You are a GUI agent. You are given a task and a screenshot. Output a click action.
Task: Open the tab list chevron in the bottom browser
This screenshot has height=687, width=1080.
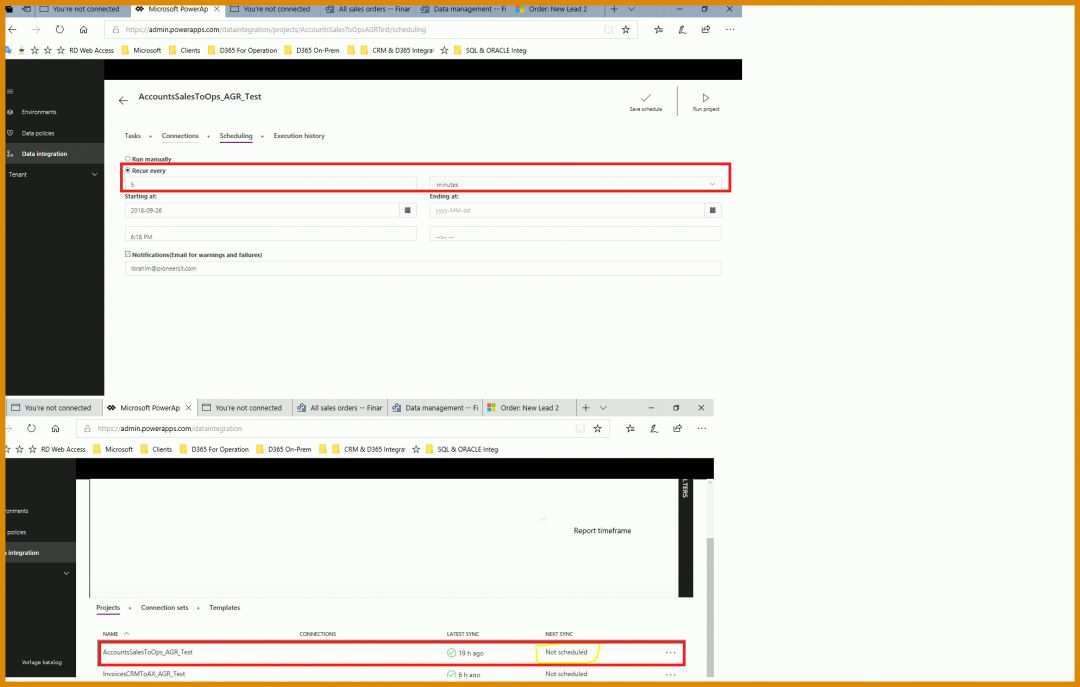coord(603,408)
